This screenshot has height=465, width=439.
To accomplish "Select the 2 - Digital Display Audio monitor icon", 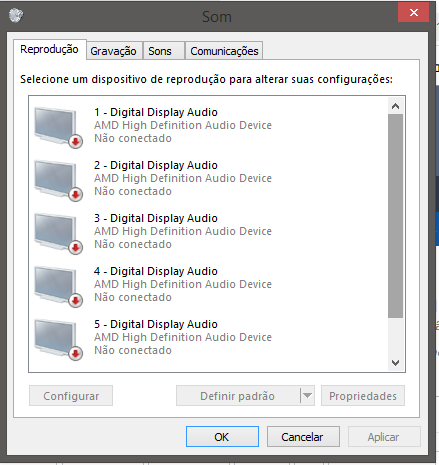I will (x=57, y=180).
